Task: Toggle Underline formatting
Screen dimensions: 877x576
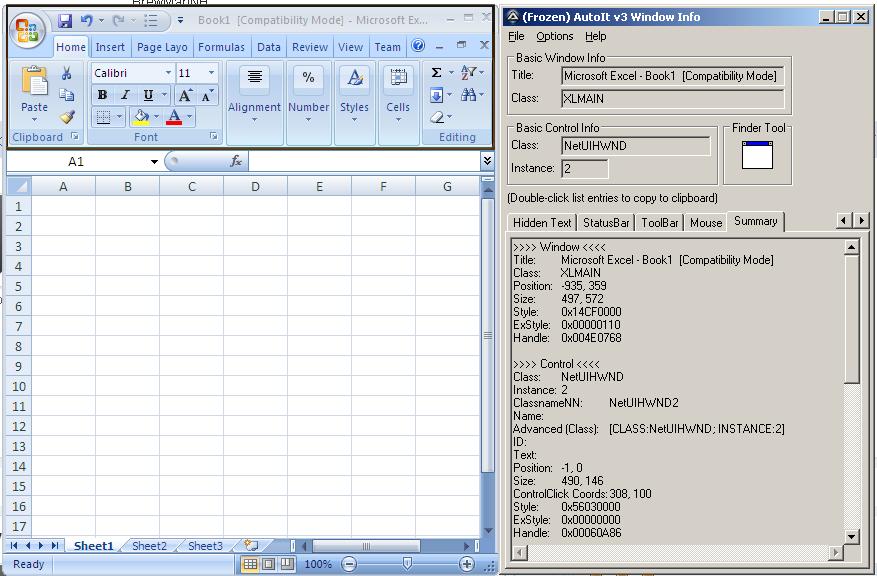Action: pos(148,95)
